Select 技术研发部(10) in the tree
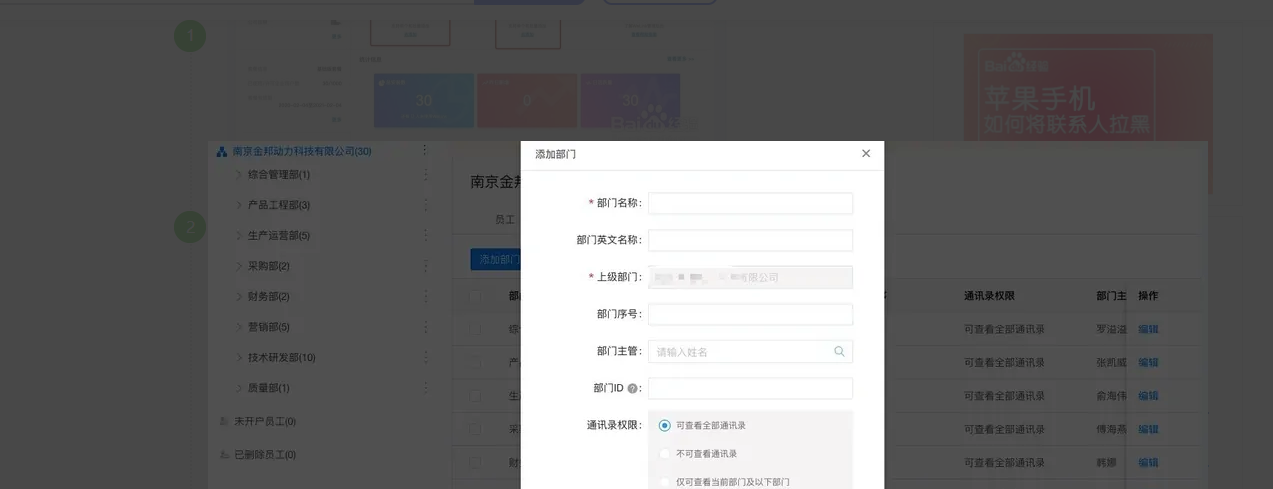Screen dimensions: 1273x489 pos(282,358)
